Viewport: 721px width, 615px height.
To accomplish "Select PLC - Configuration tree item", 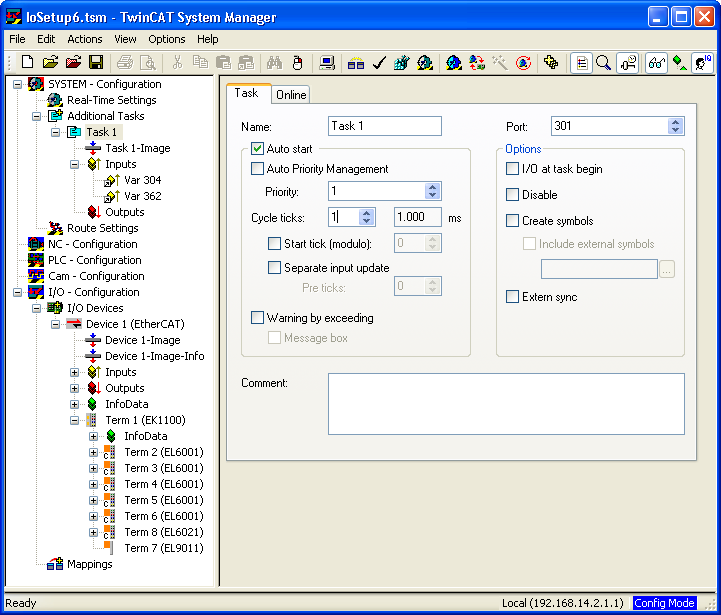I will [x=95, y=260].
